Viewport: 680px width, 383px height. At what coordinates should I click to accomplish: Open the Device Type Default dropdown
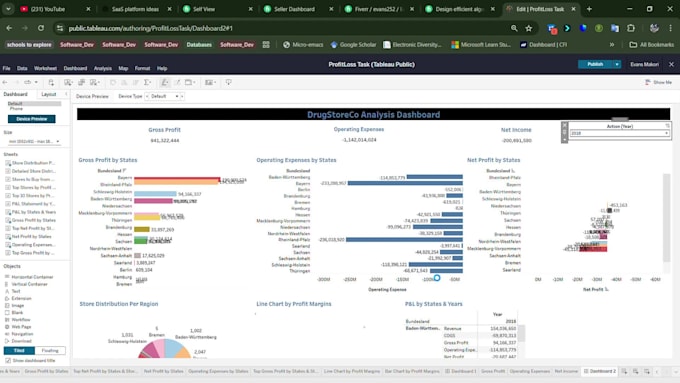(164, 96)
